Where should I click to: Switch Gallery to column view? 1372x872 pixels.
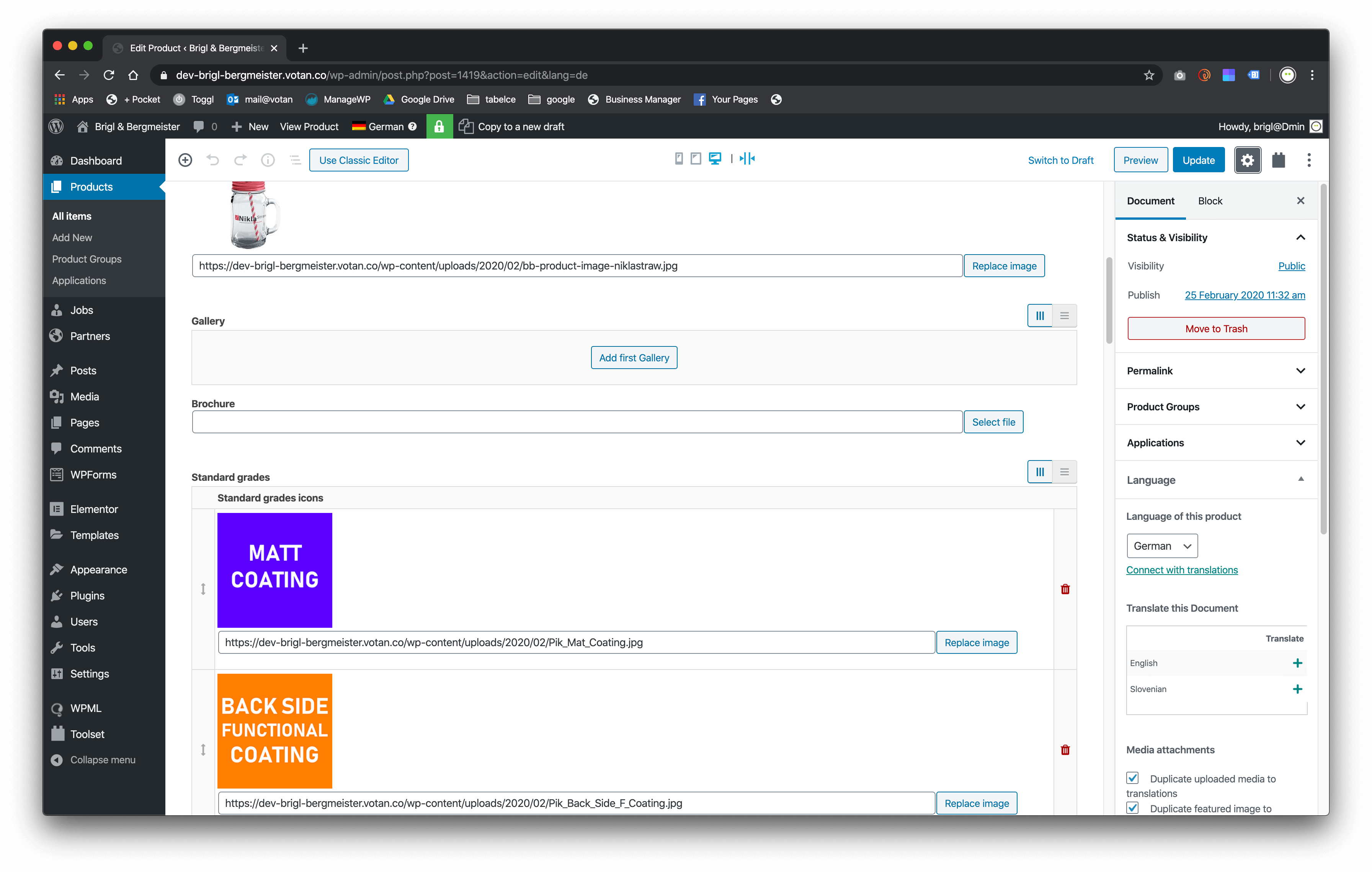click(x=1040, y=315)
